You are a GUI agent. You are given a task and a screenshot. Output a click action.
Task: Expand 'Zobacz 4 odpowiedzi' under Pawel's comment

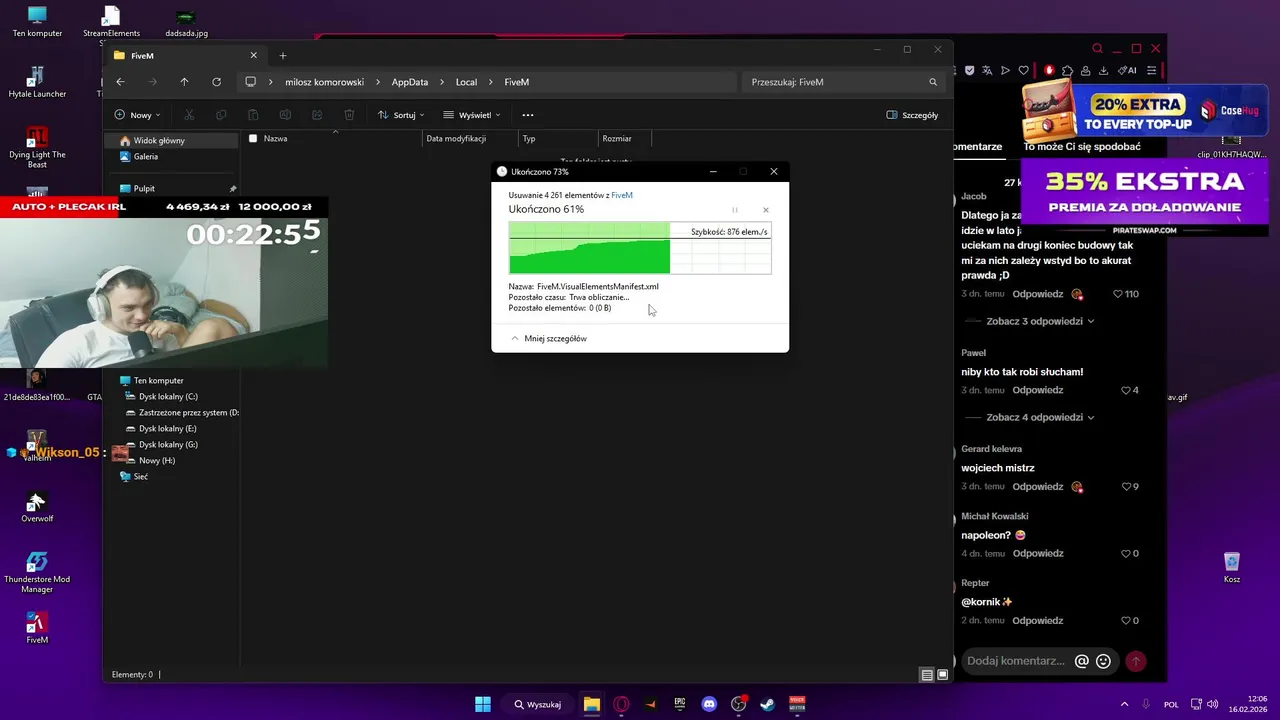[x=1040, y=418]
